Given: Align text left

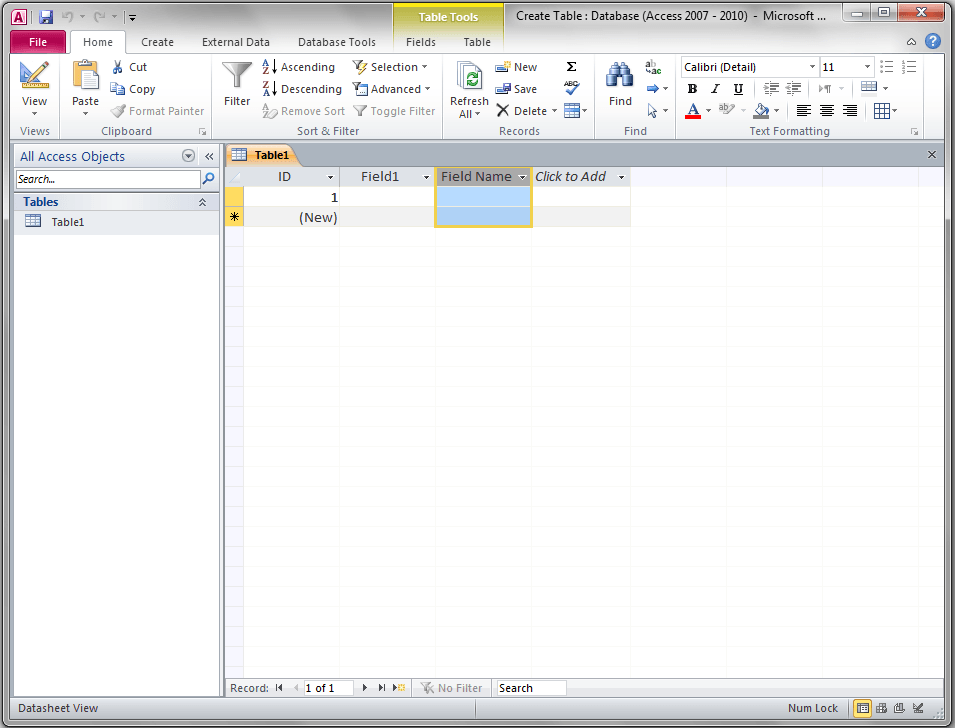Looking at the screenshot, I should click(804, 111).
